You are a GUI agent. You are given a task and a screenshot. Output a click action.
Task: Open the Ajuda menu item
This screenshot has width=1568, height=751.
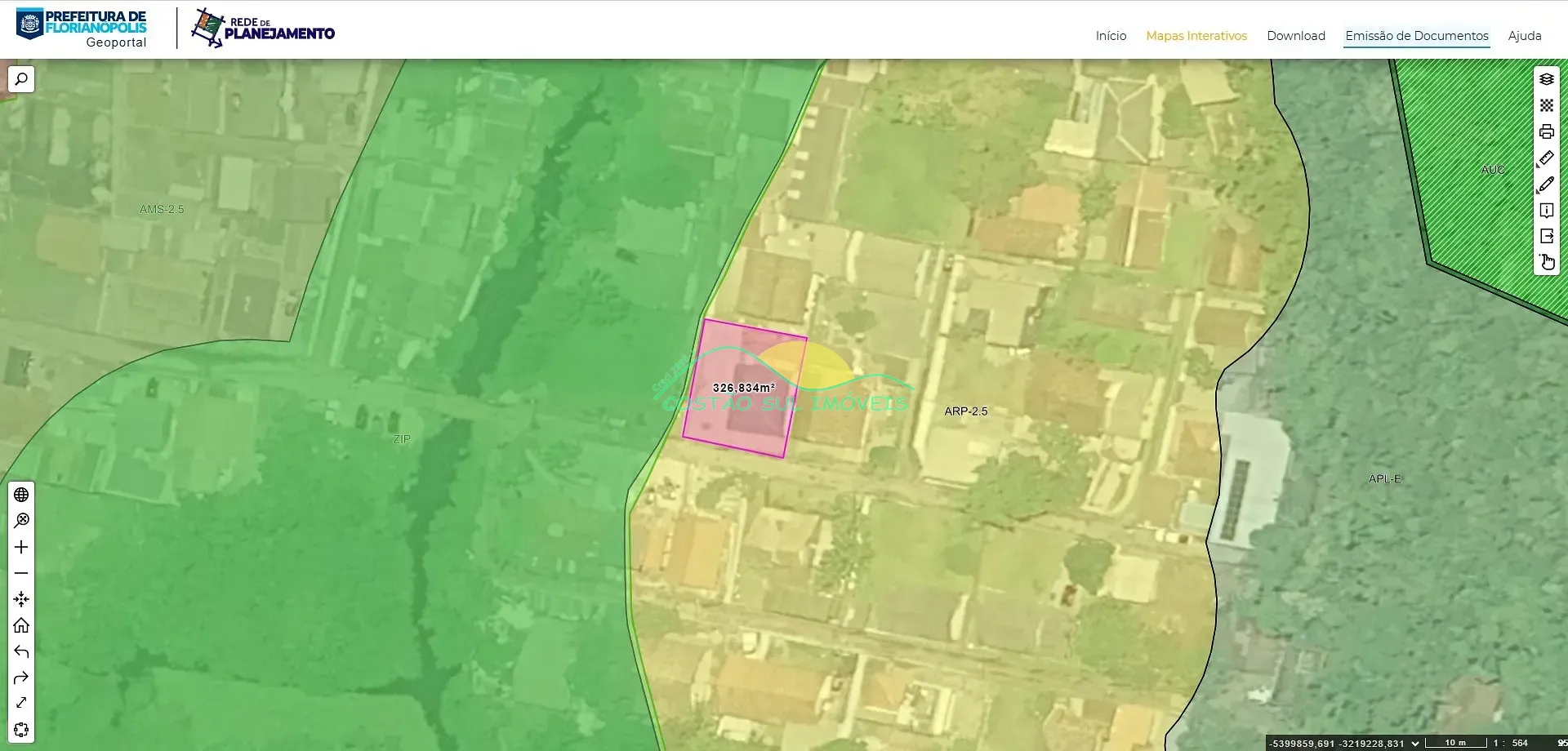(x=1525, y=36)
